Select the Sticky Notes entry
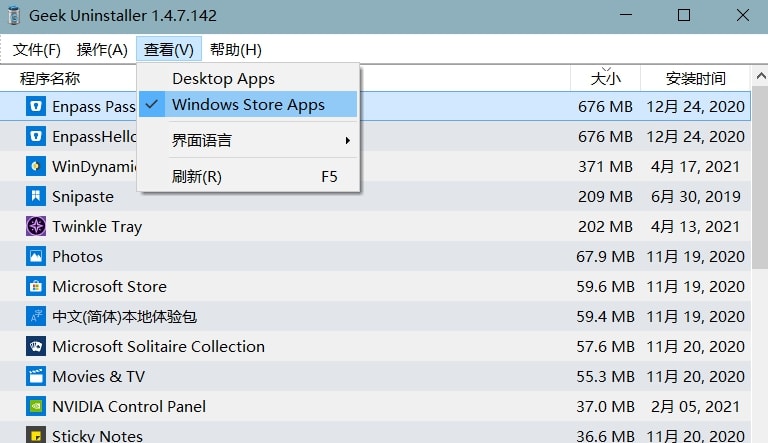768x443 pixels. click(97, 435)
